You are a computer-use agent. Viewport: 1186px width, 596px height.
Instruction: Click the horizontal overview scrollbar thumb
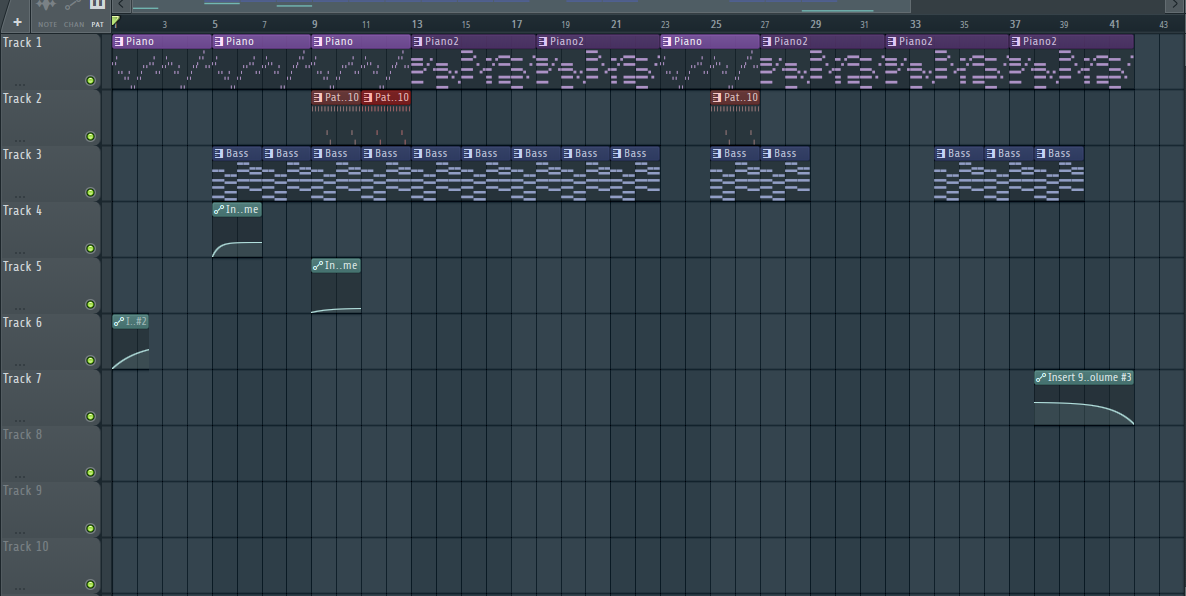tap(520, 5)
